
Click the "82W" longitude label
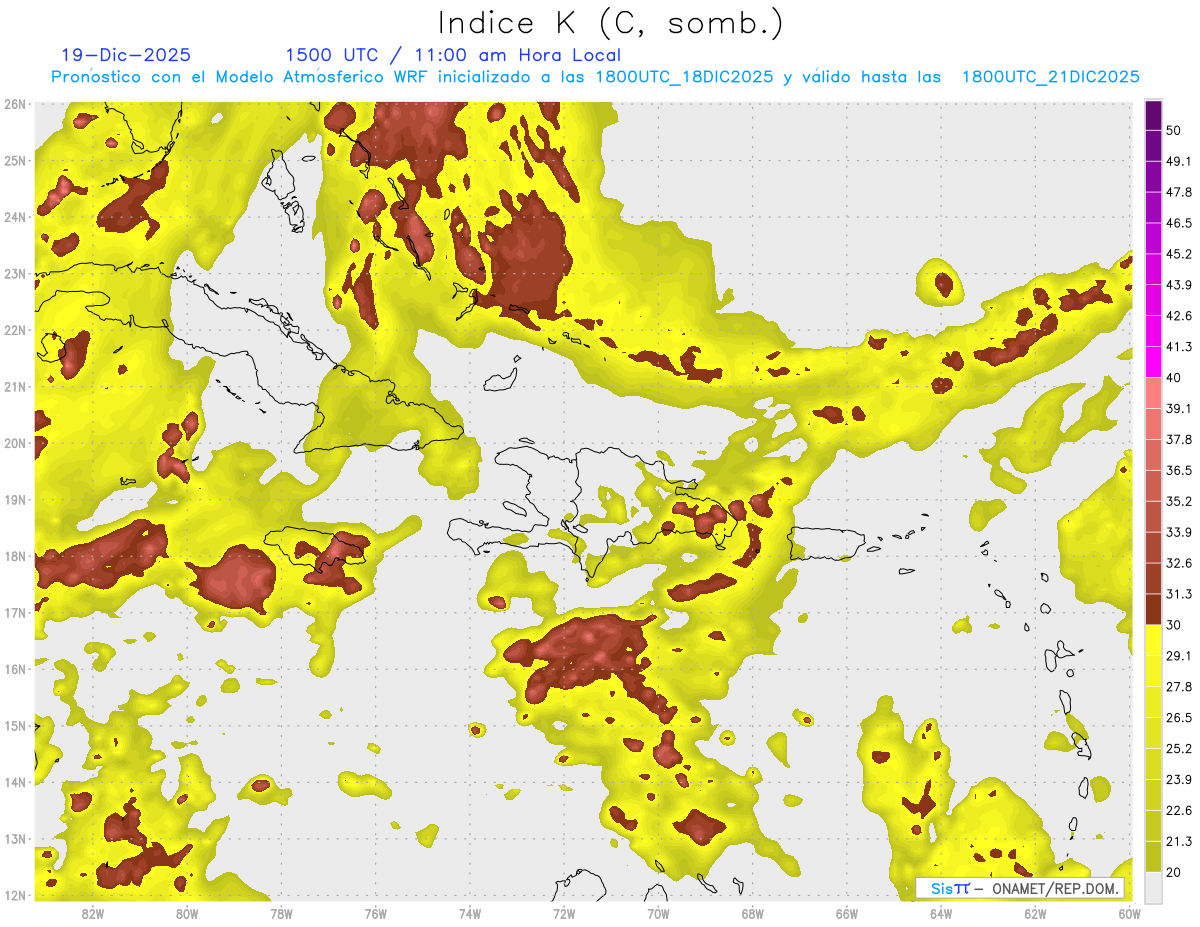point(93,914)
